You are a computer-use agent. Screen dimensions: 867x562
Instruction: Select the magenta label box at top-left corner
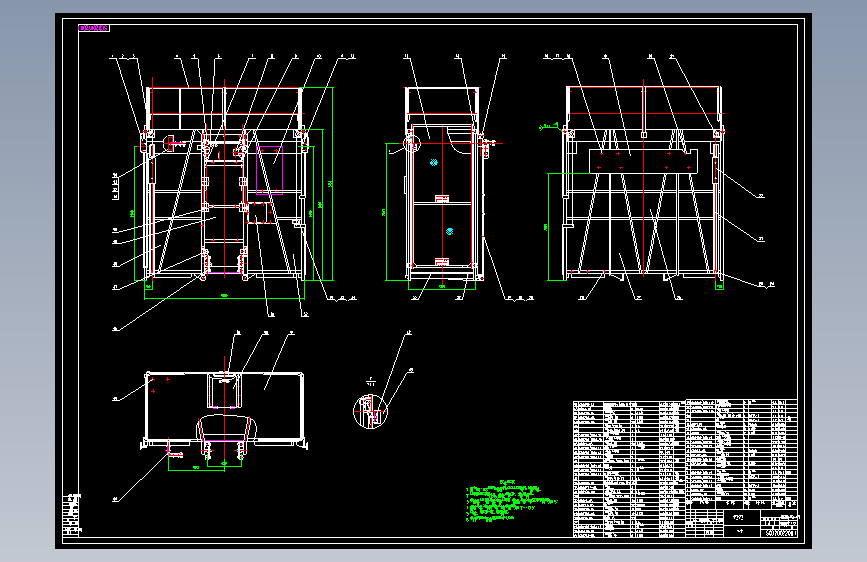pyautogui.click(x=94, y=28)
